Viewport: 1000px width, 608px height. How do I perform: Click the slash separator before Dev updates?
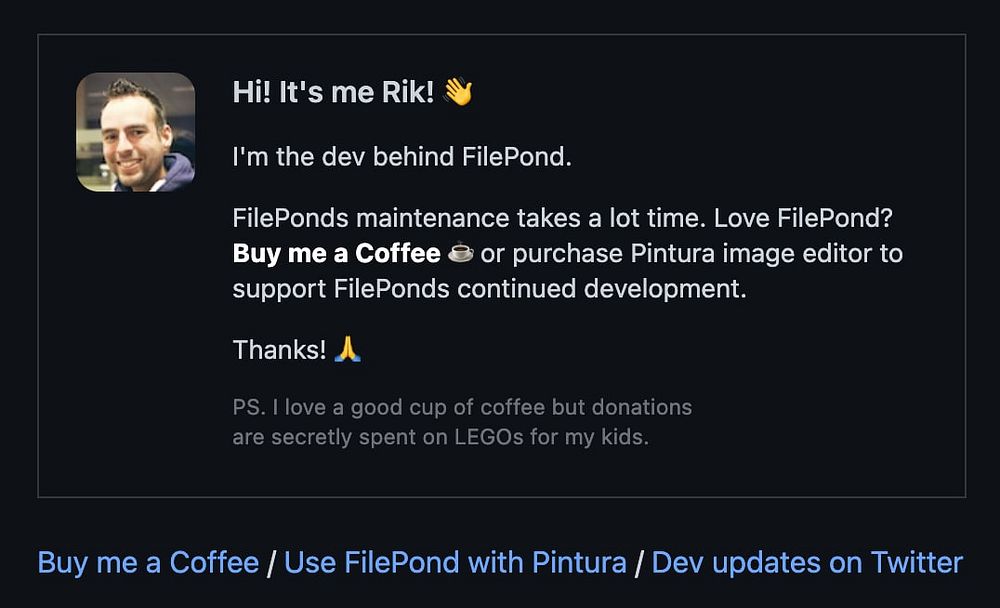[x=639, y=563]
